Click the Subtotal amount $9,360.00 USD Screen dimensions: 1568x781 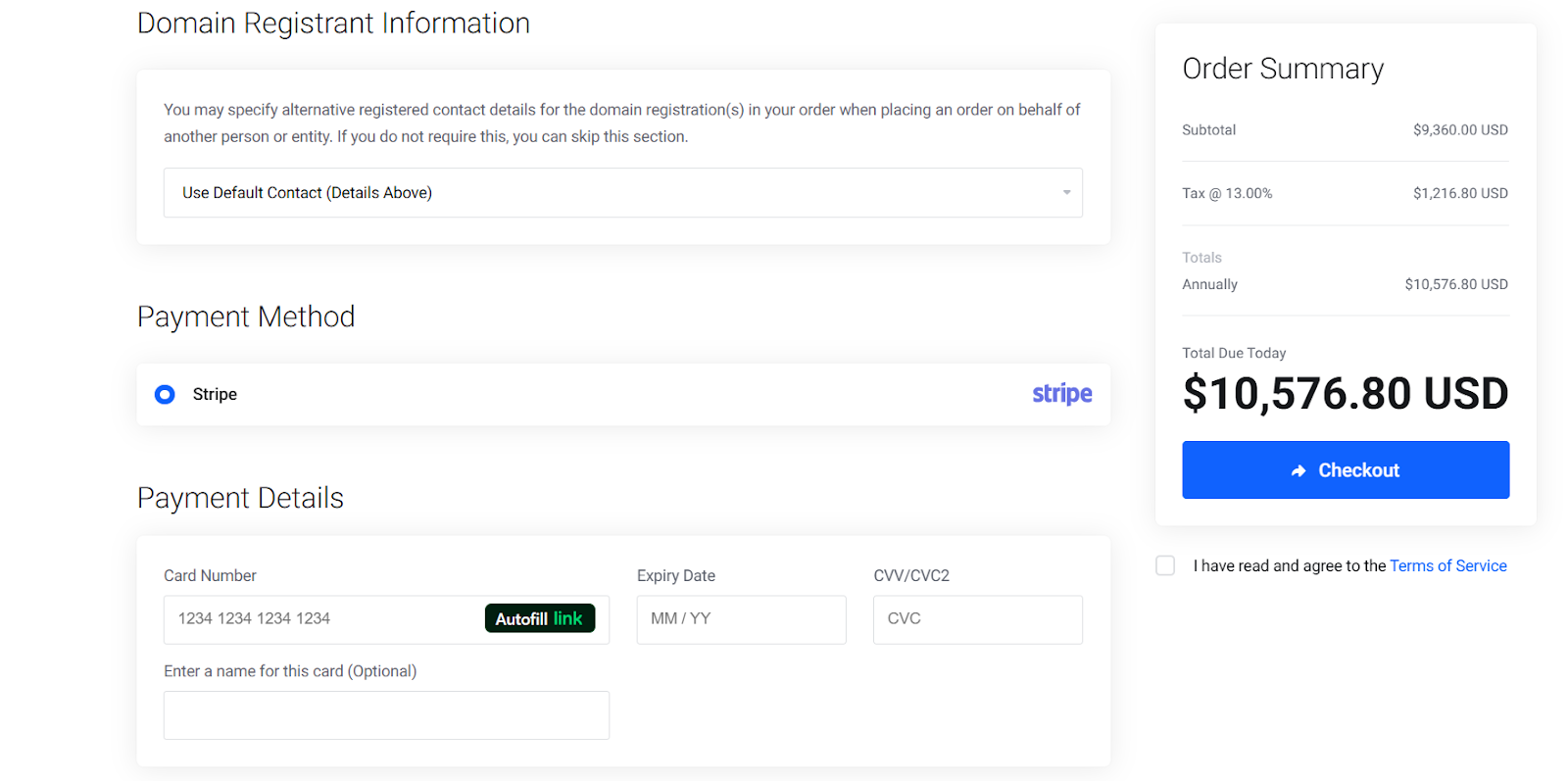(1460, 129)
